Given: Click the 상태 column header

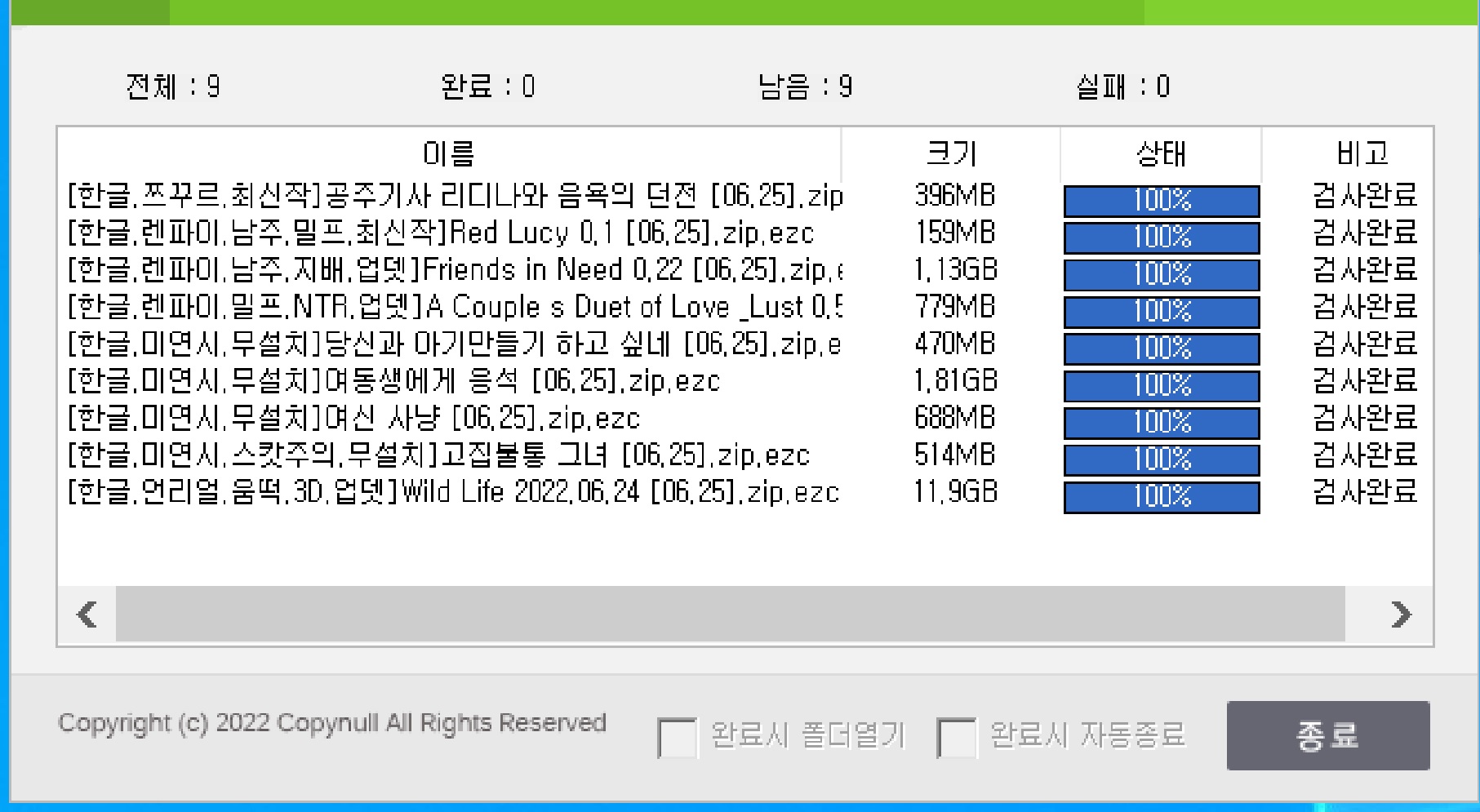Looking at the screenshot, I should pyautogui.click(x=1161, y=153).
